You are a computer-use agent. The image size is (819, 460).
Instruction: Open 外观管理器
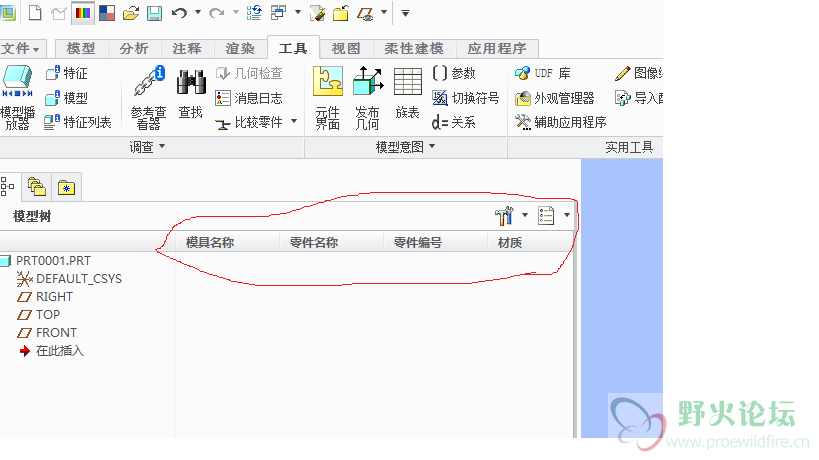coord(555,98)
